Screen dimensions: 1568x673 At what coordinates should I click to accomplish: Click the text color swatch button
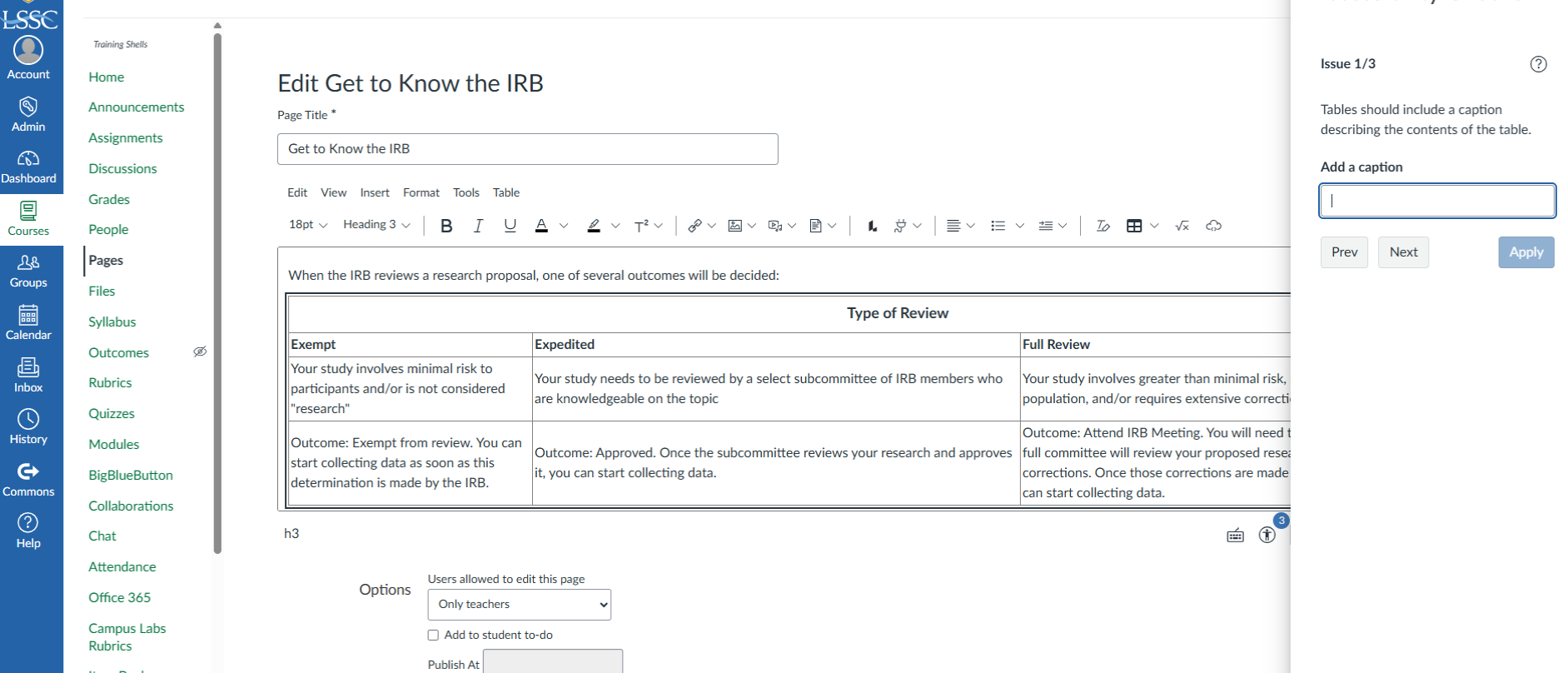(x=541, y=226)
